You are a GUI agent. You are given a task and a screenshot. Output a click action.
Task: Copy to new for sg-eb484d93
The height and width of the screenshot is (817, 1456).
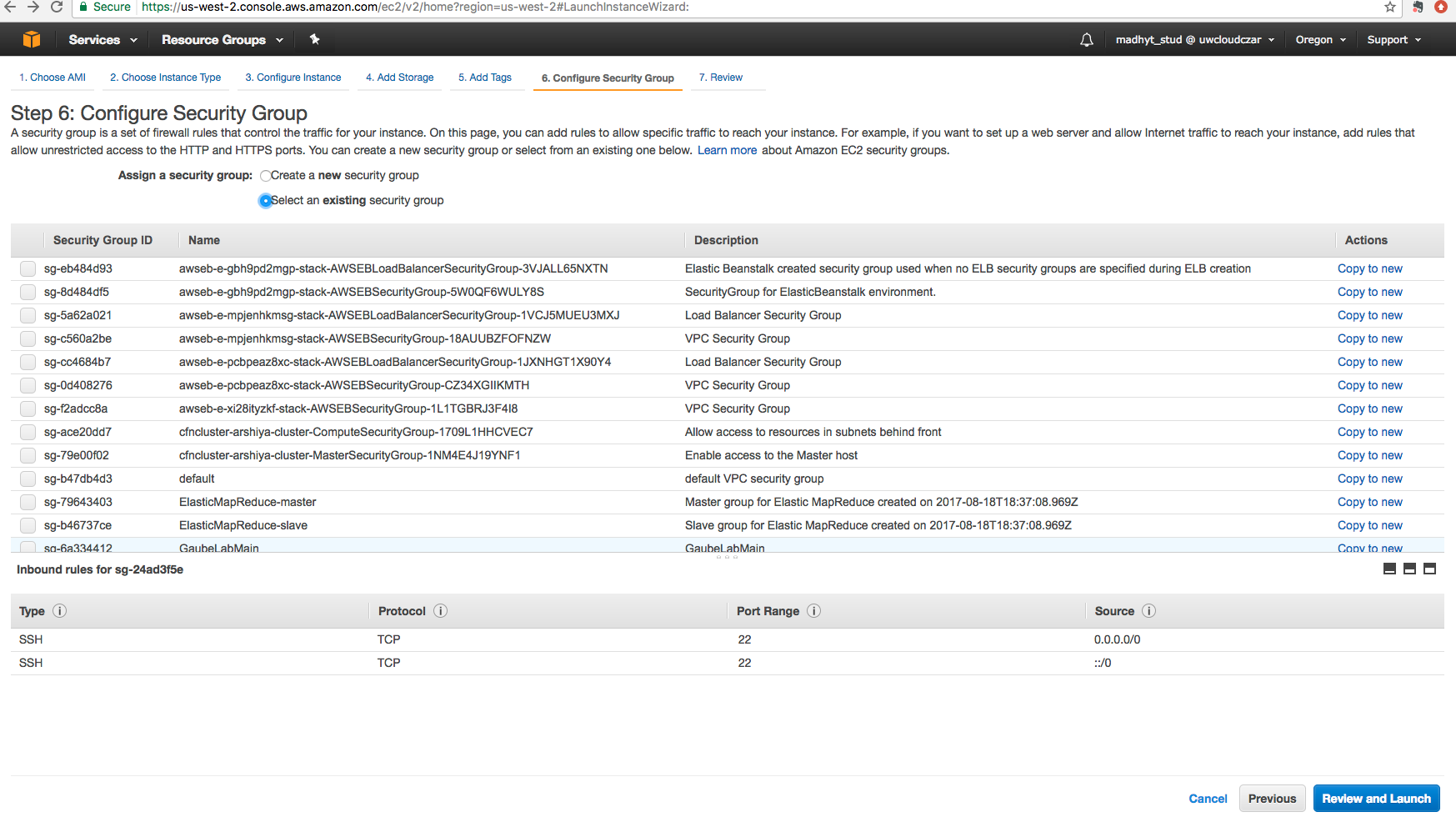tap(1369, 269)
